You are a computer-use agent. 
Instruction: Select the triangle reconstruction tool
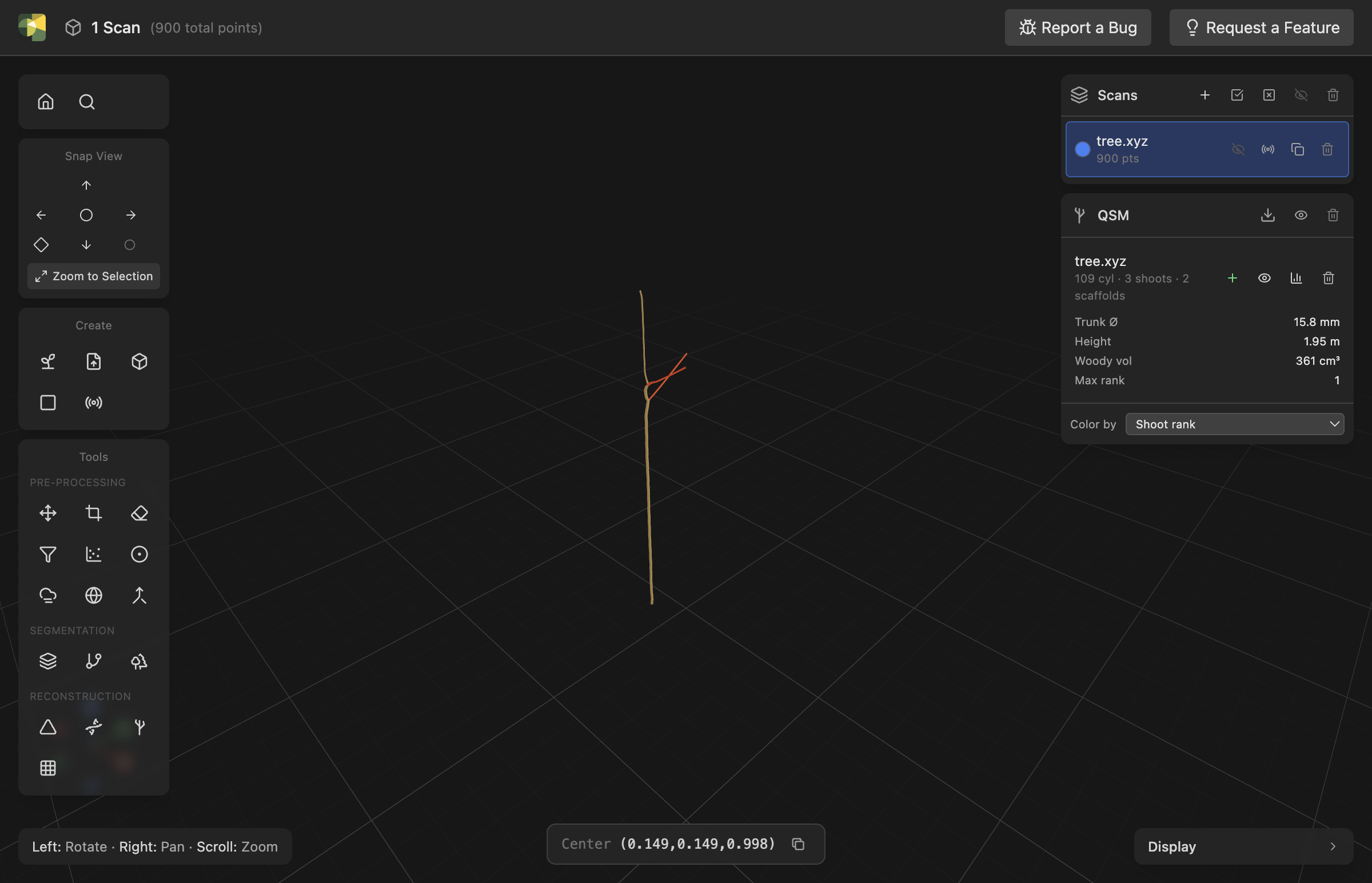point(48,727)
